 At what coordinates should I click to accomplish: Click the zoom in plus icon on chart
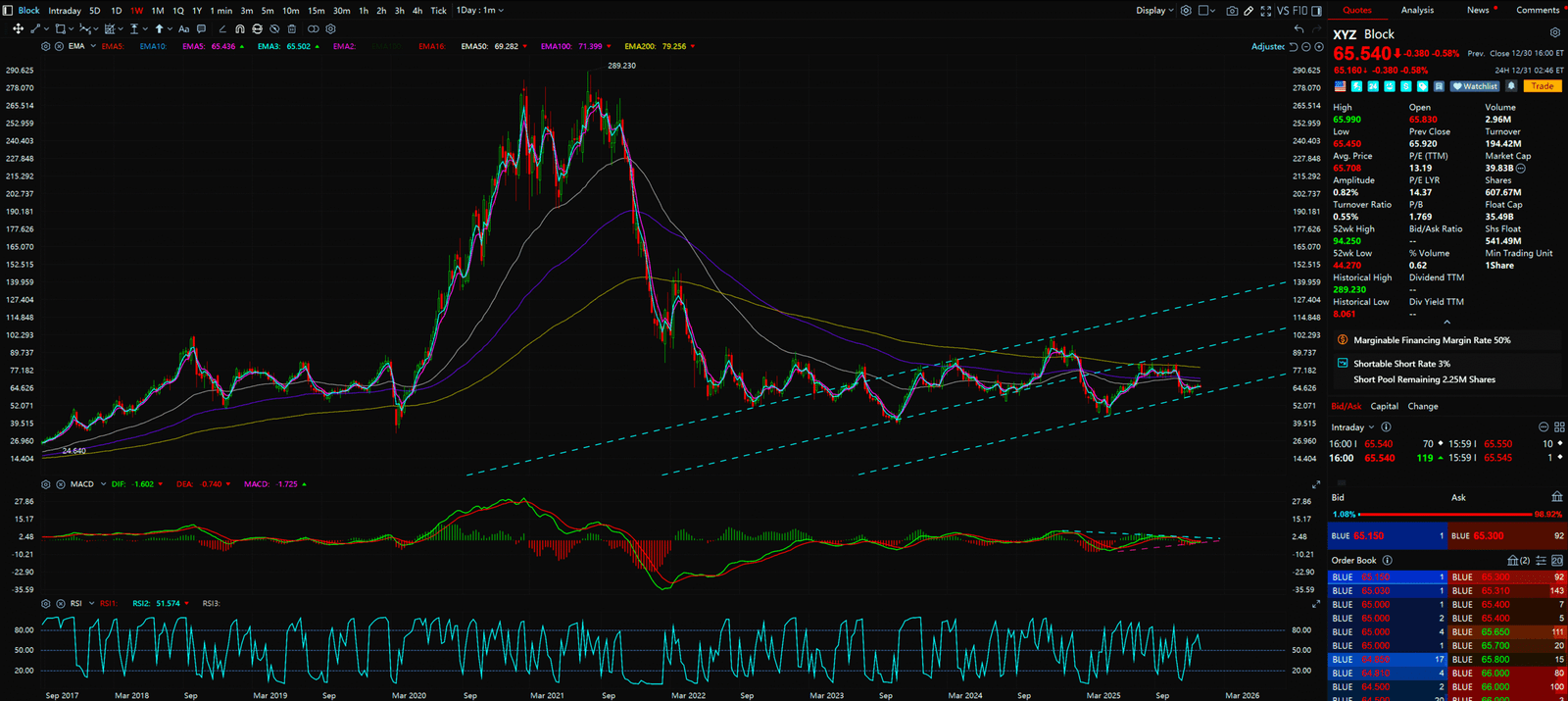[x=1319, y=47]
